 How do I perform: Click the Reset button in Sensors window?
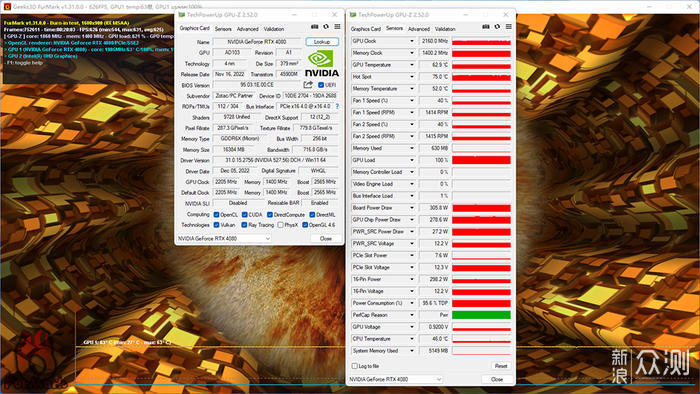click(501, 366)
